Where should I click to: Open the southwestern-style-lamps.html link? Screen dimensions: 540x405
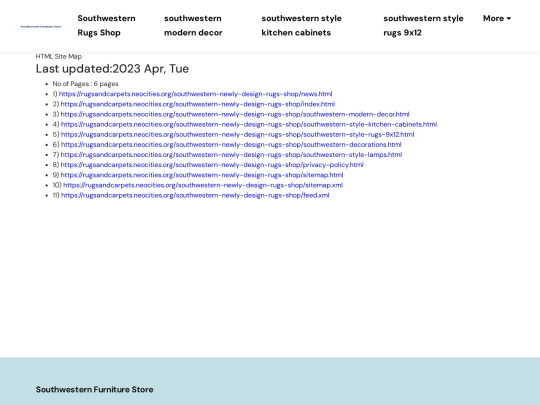click(x=231, y=155)
